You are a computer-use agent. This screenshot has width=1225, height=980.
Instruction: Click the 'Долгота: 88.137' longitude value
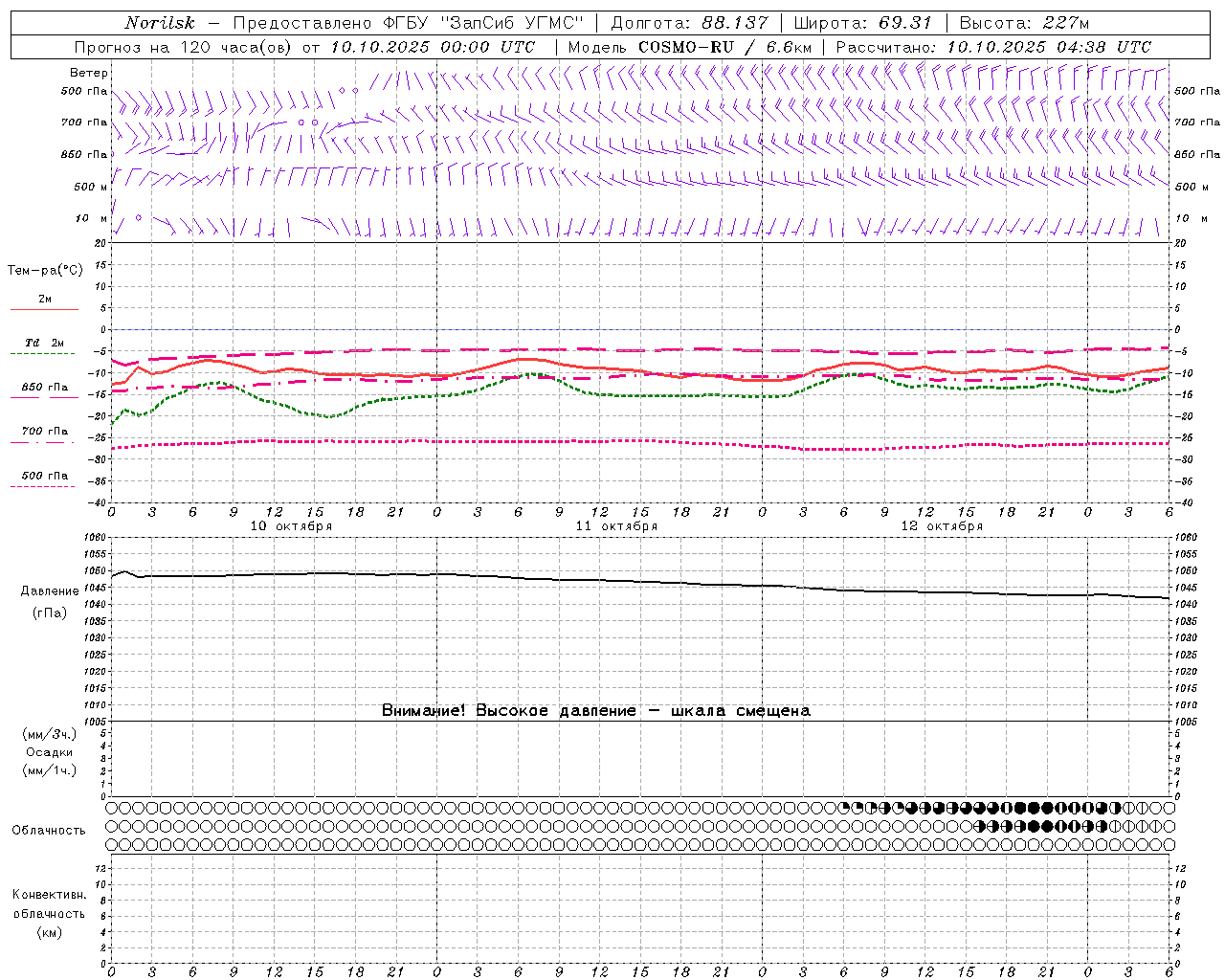(x=689, y=23)
